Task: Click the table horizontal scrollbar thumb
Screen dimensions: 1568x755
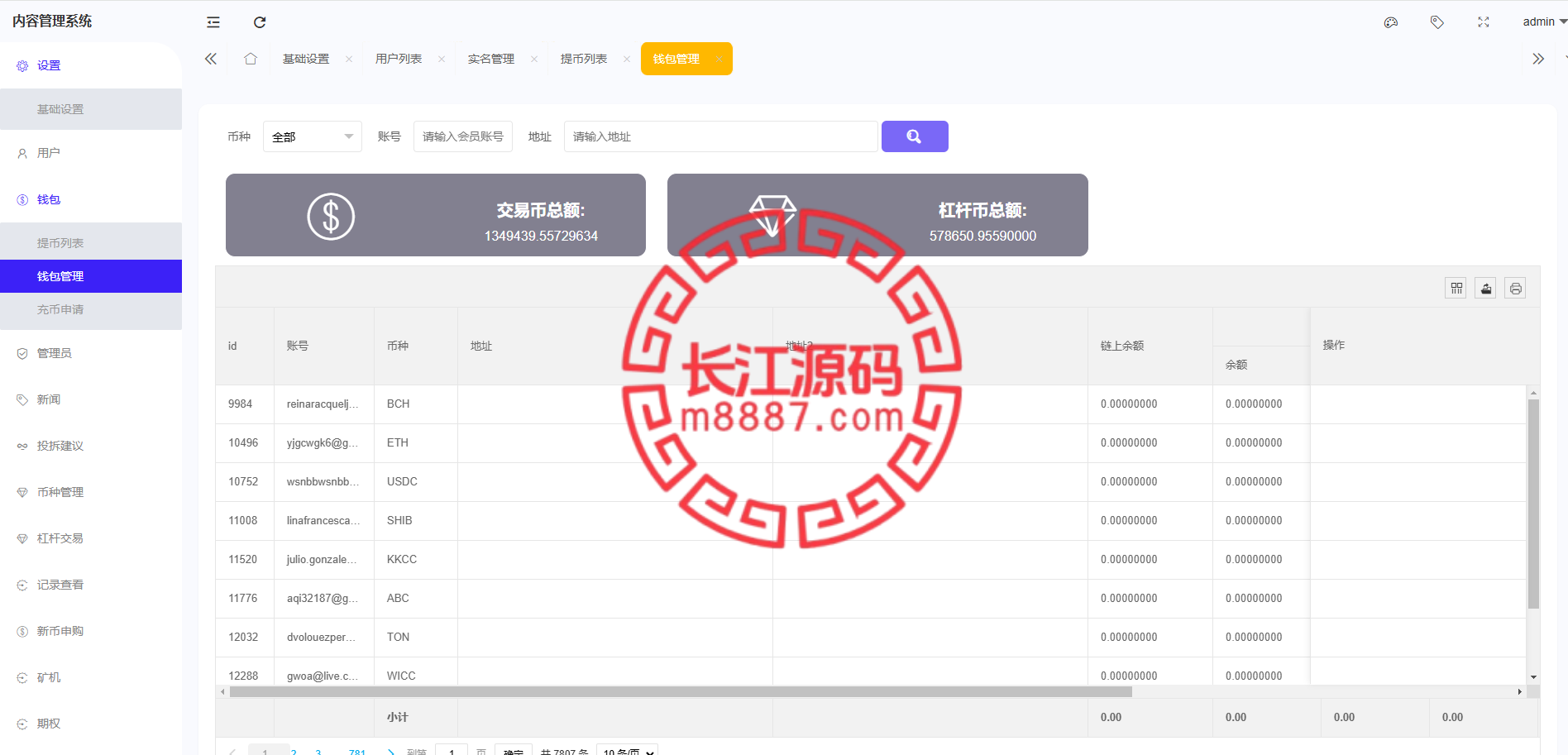Action: [x=681, y=691]
